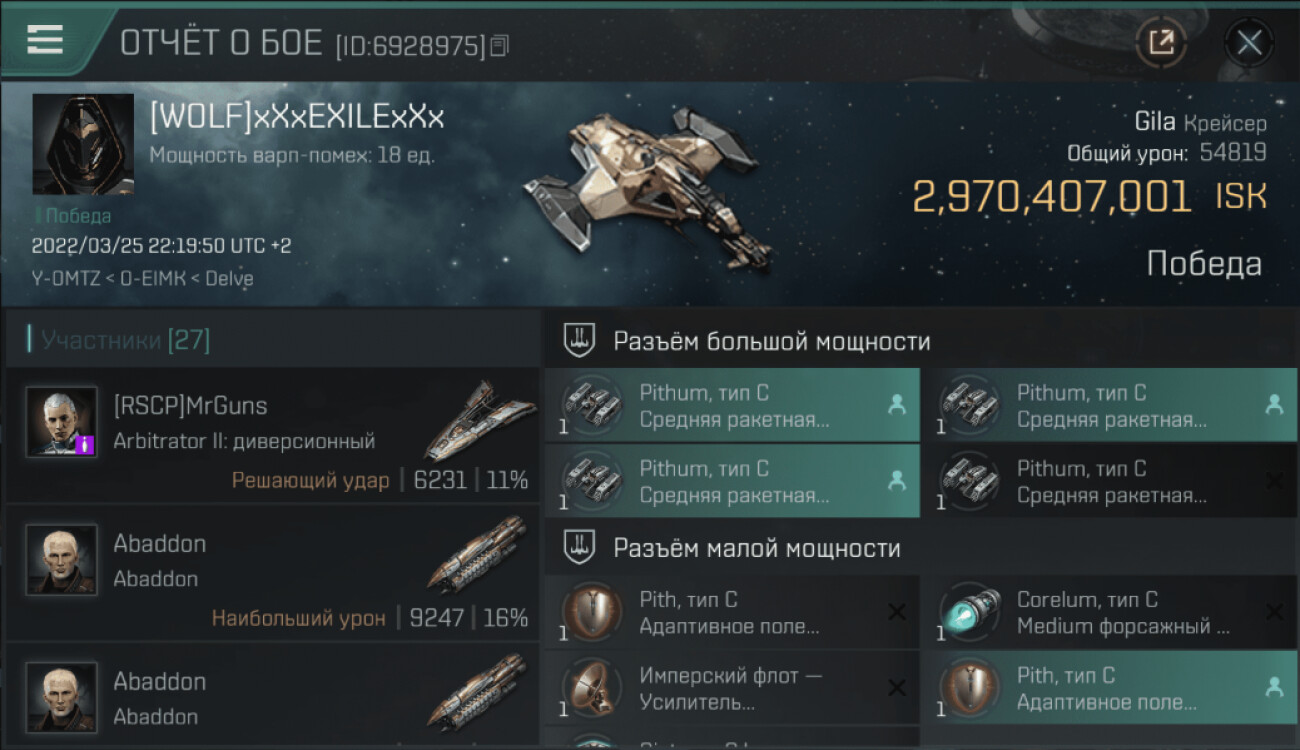Open xXxEXILExXx pilot portrait

click(x=83, y=144)
